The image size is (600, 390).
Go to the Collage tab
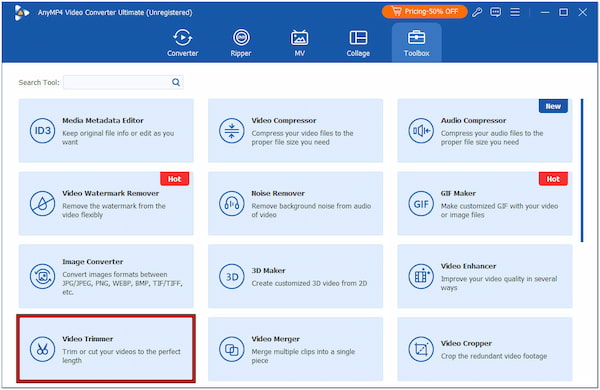(358, 43)
